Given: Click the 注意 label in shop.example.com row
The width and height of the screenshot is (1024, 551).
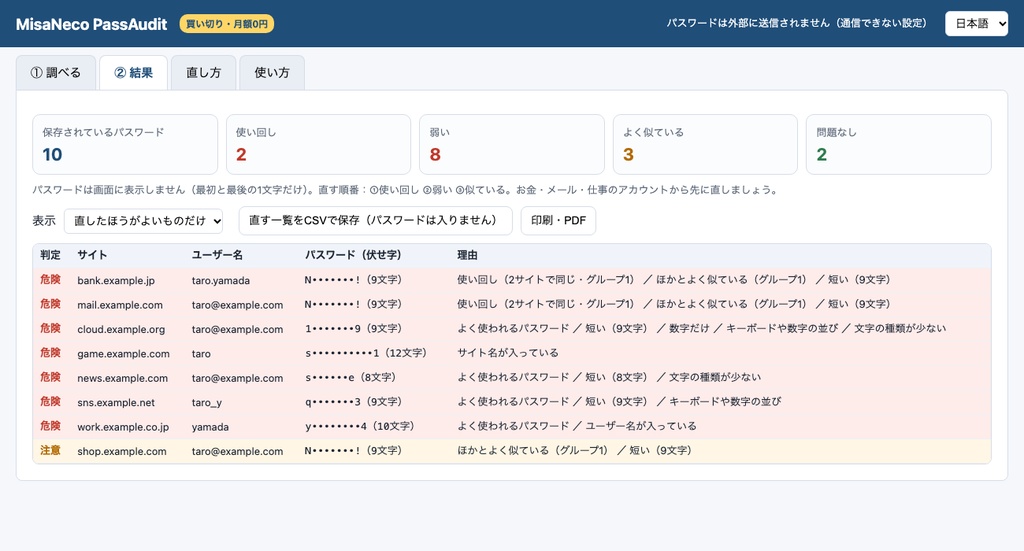Looking at the screenshot, I should coord(50,450).
